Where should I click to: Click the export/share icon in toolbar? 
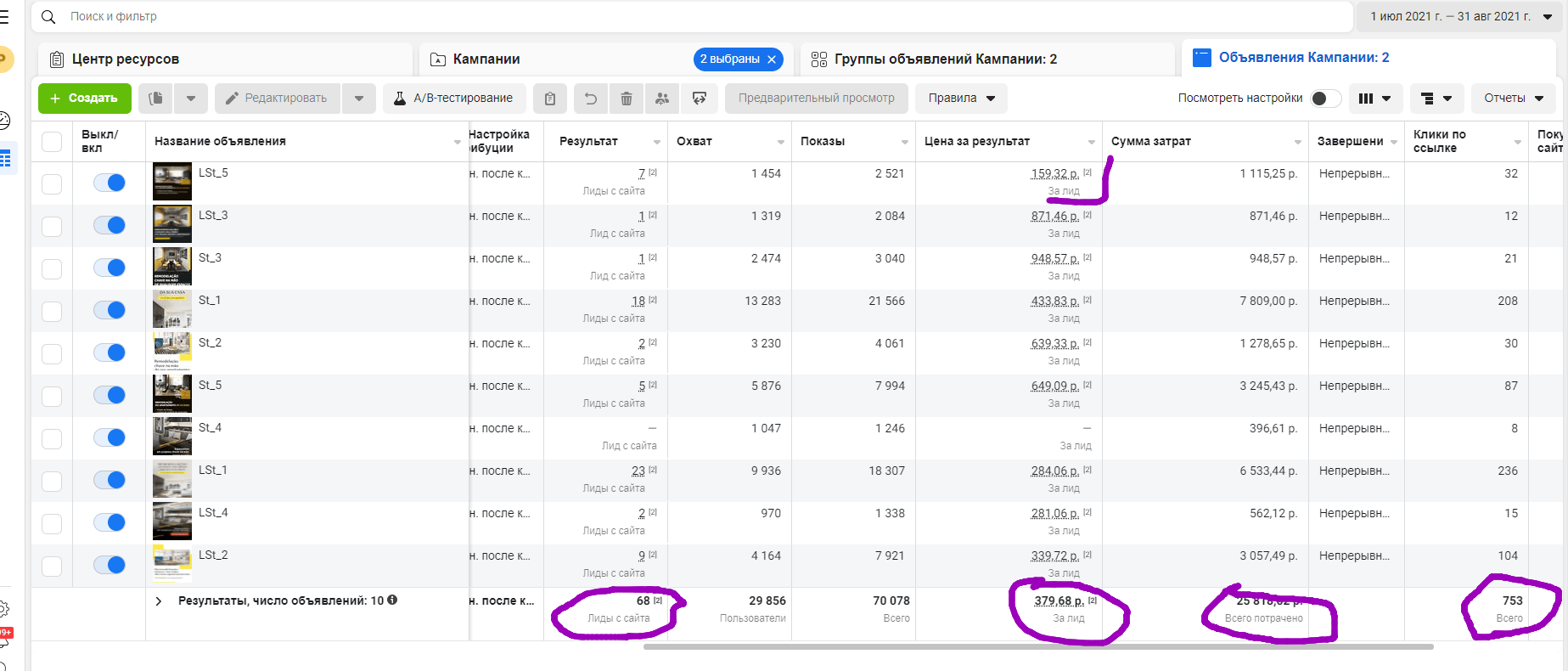pos(700,99)
